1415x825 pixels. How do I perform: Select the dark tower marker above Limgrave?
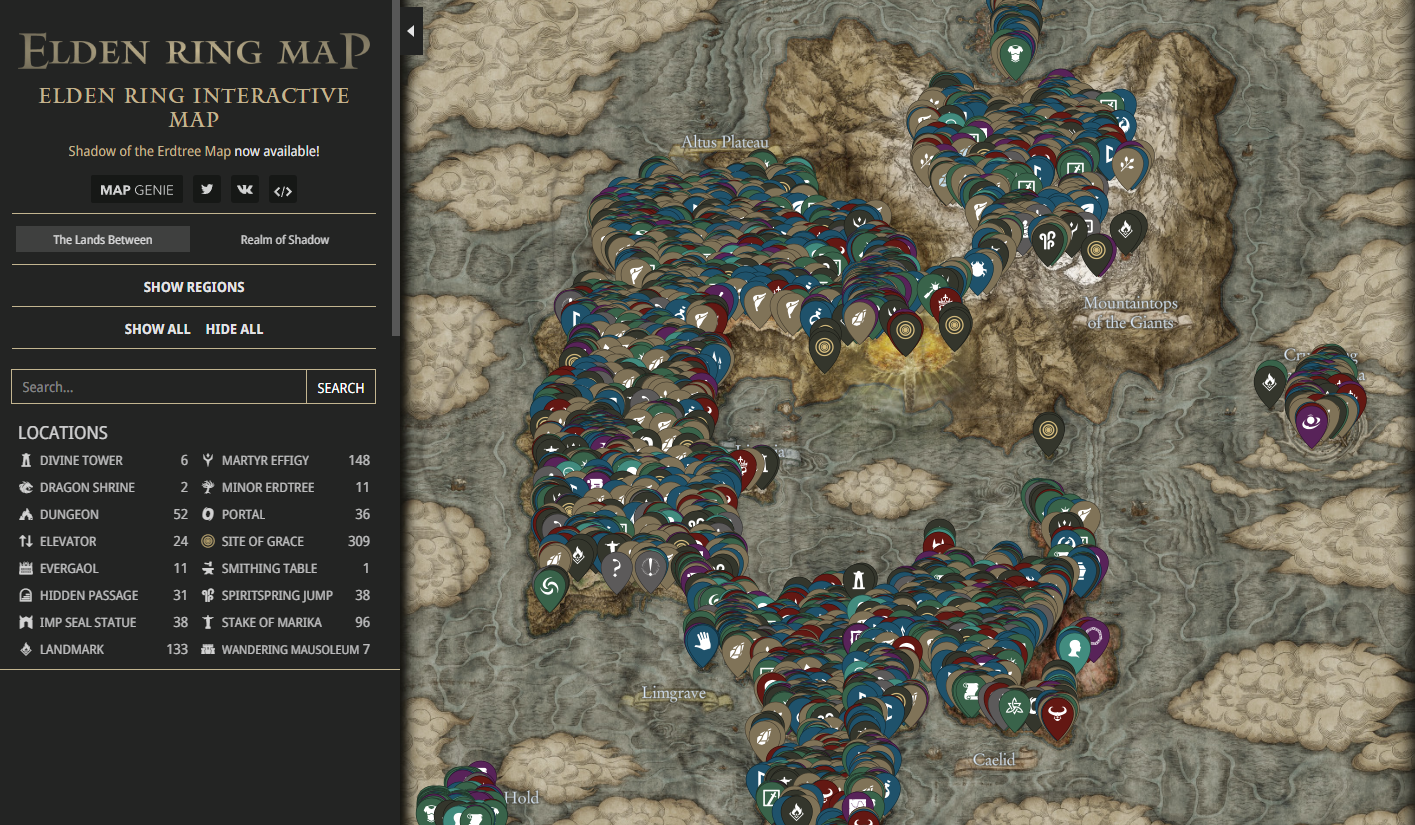[859, 581]
